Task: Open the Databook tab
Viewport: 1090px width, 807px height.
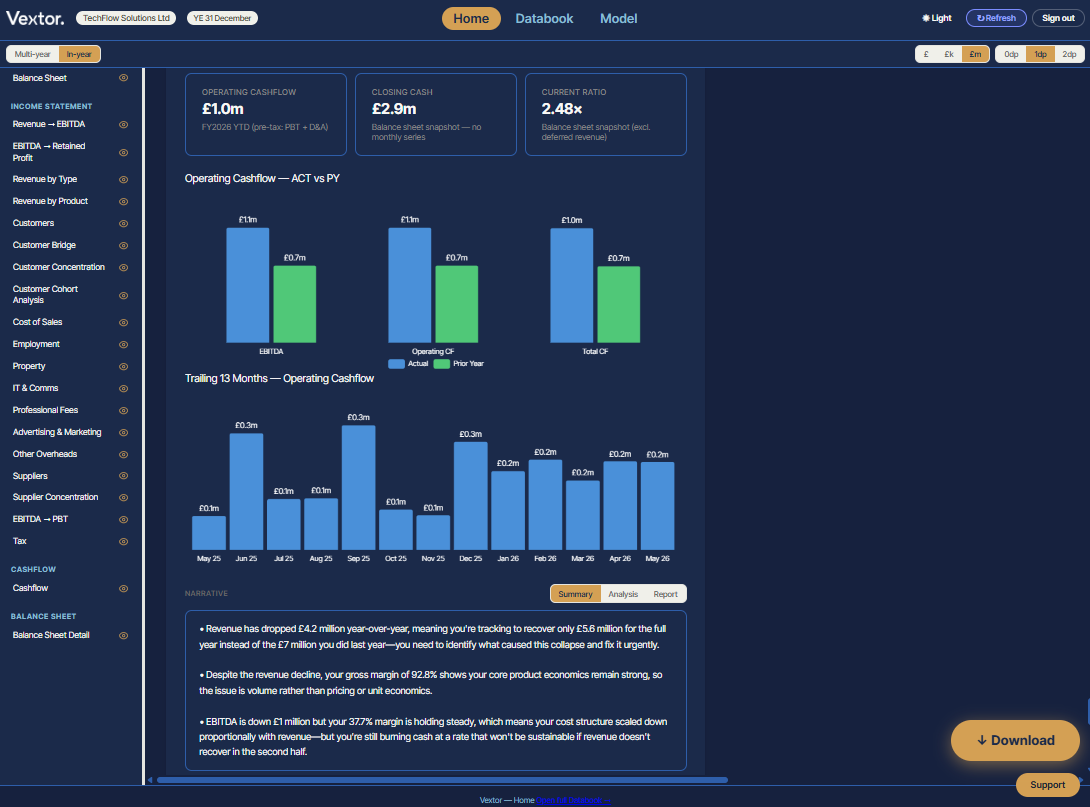Action: pyautogui.click(x=544, y=19)
